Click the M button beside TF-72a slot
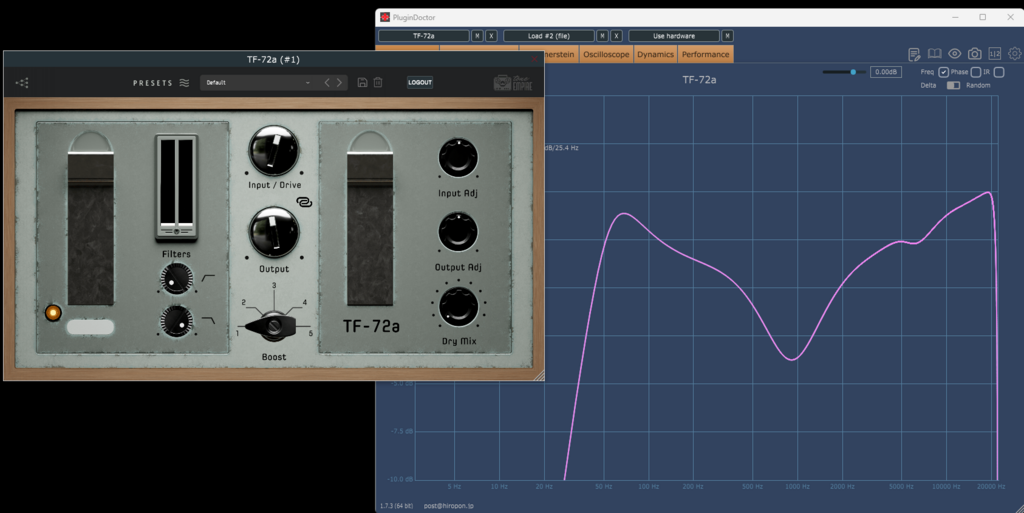The image size is (1024, 513). (477, 36)
